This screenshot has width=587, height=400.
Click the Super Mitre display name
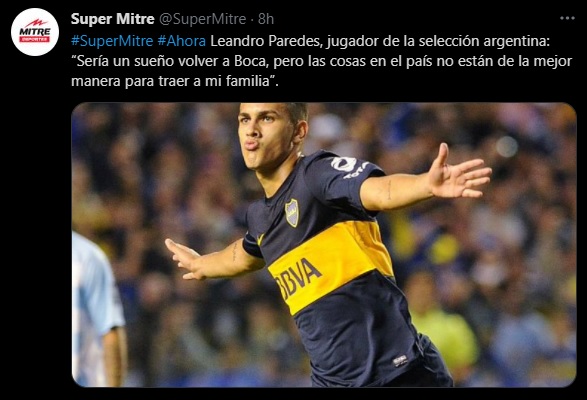(112, 19)
